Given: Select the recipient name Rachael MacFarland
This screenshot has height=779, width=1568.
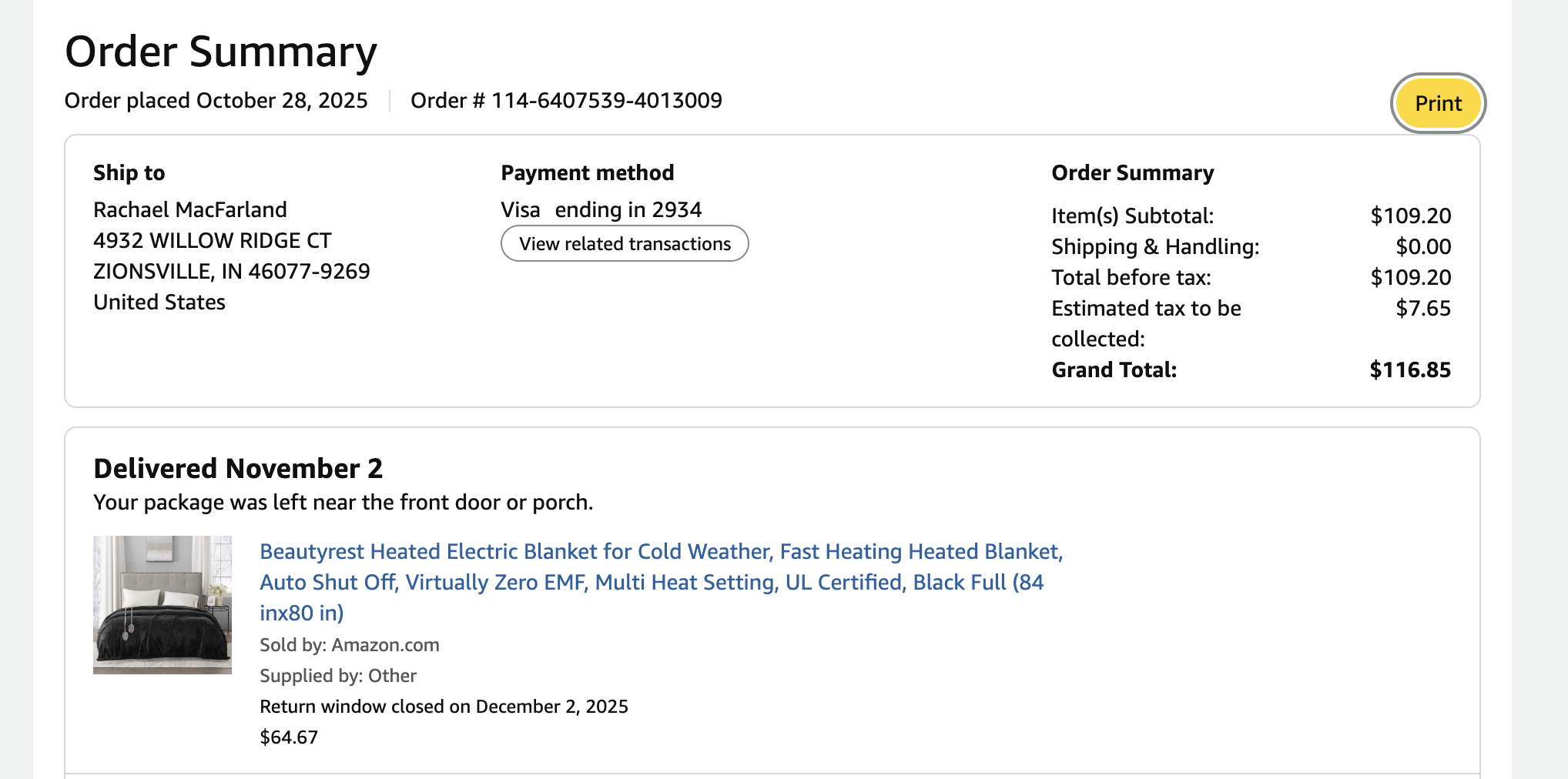Looking at the screenshot, I should point(190,209).
